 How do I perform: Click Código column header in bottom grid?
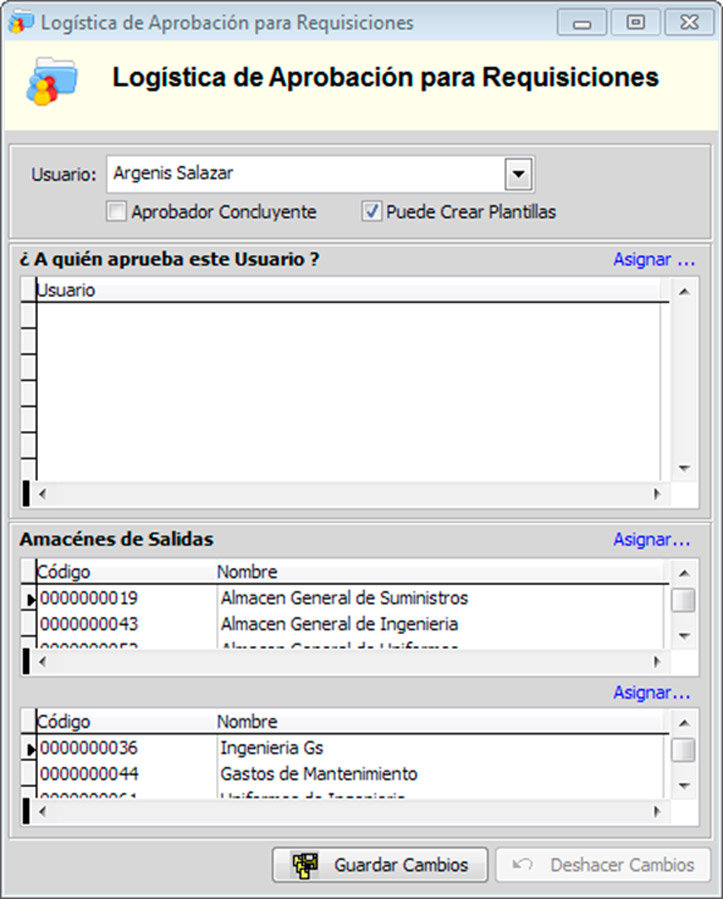[64, 722]
